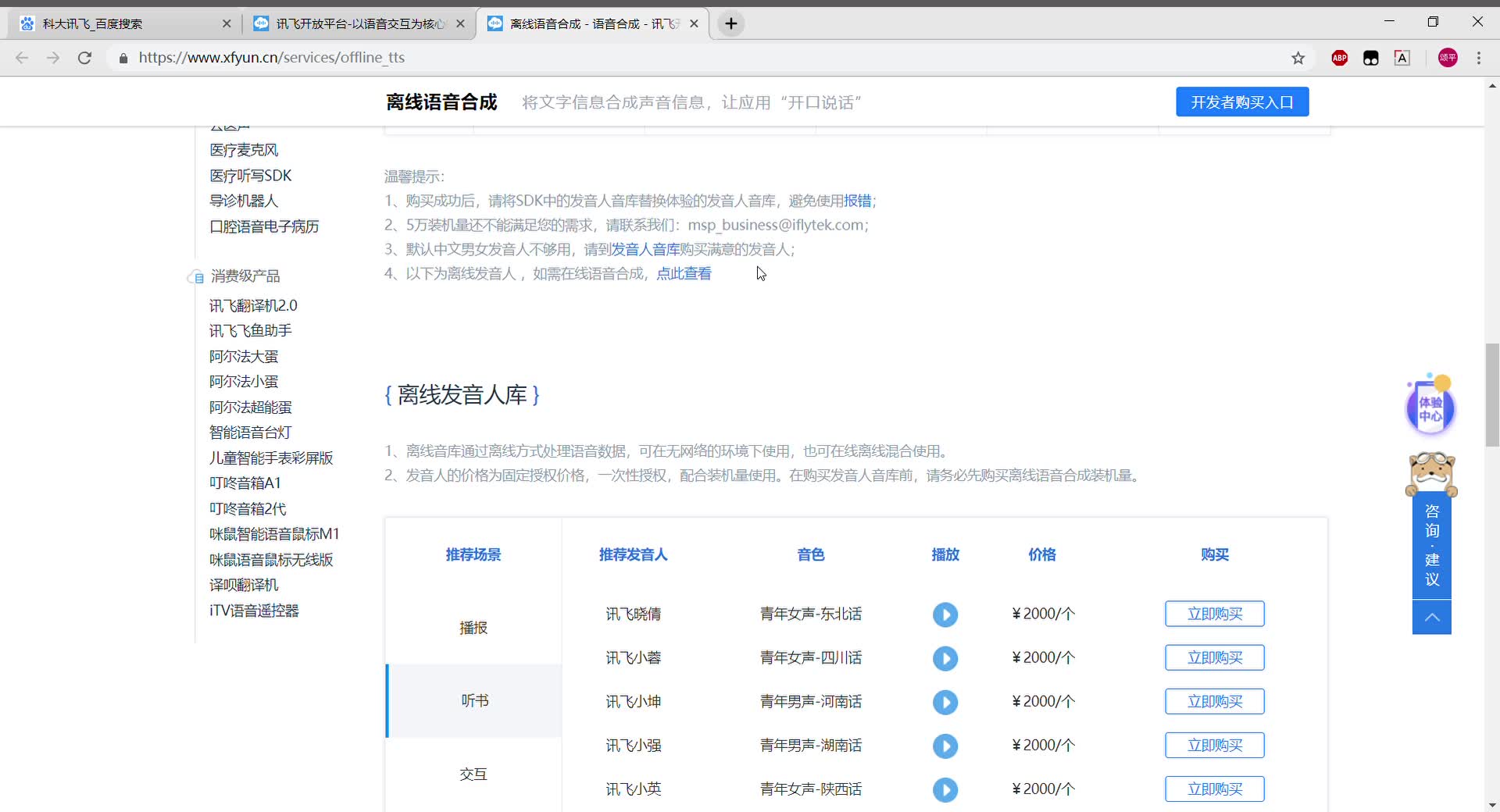Click the 音色 column header
Viewport: 1500px width, 812px height.
(810, 554)
